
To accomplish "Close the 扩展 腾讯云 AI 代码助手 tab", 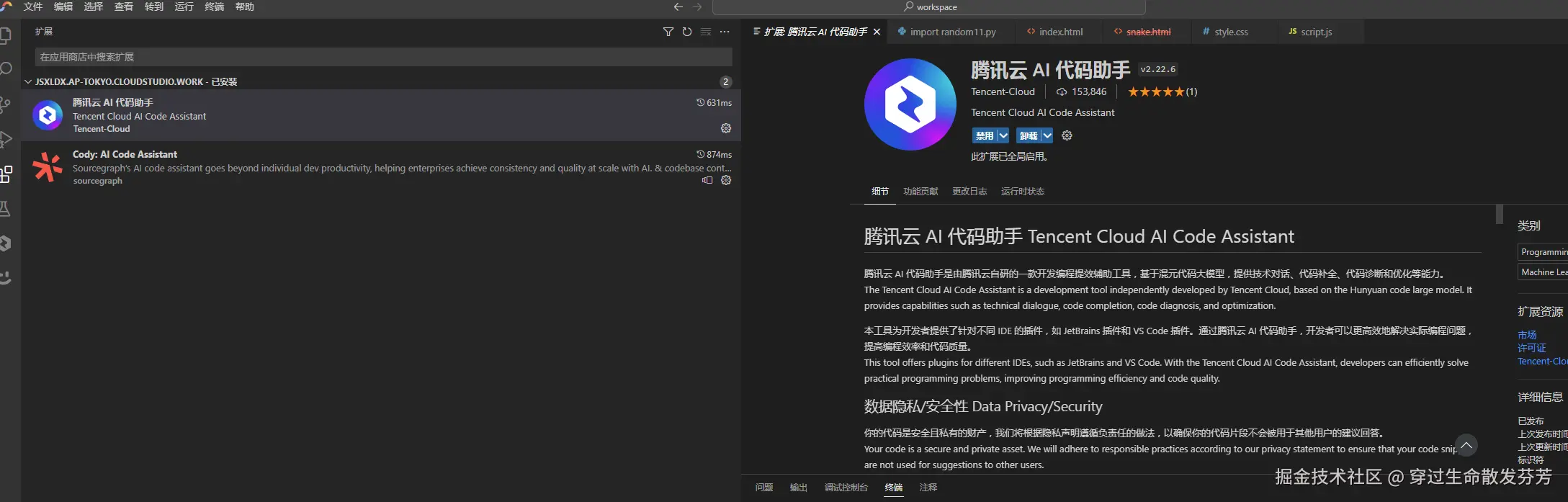I will (x=877, y=32).
